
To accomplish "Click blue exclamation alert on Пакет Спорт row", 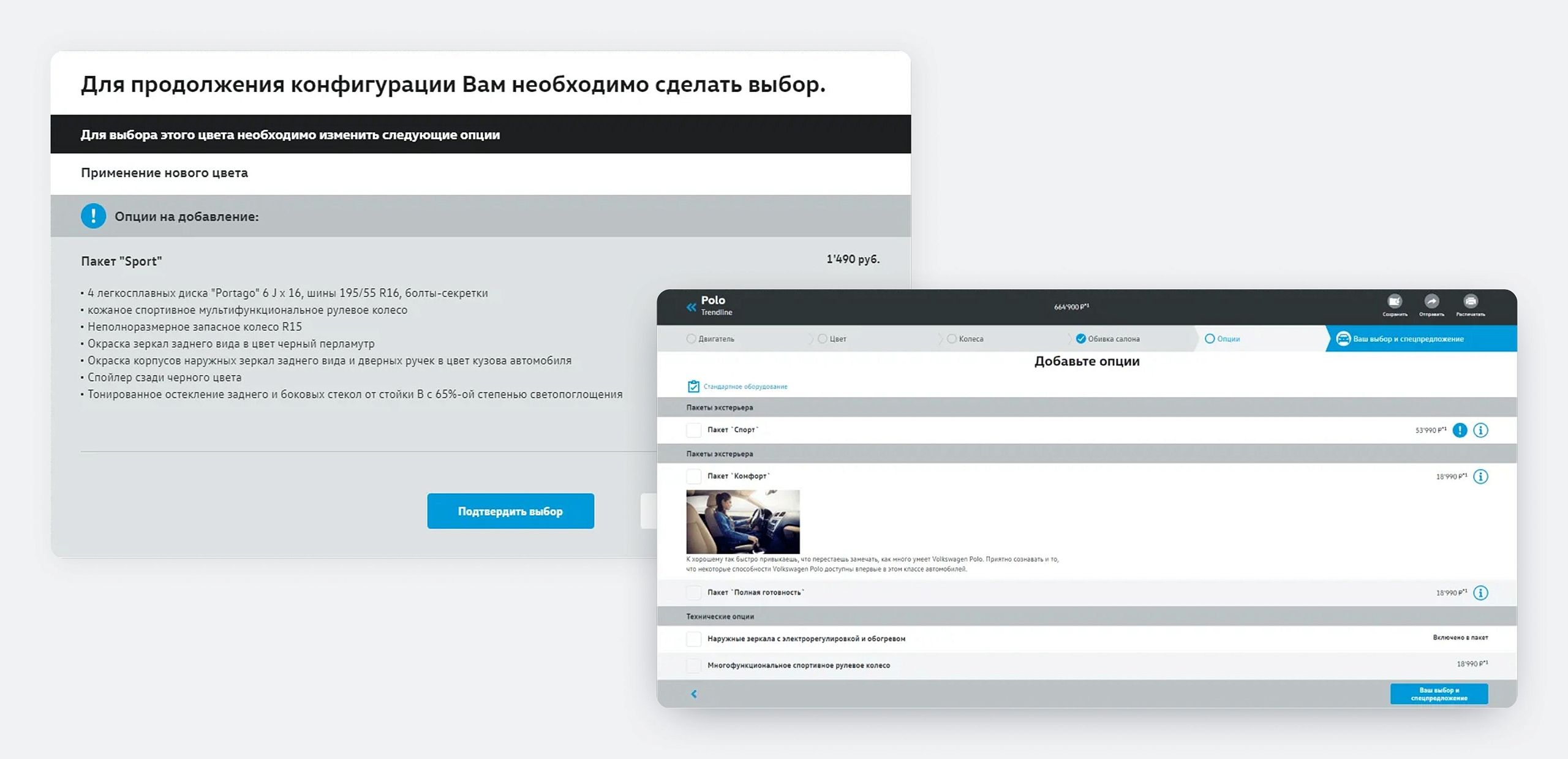I will point(1460,430).
